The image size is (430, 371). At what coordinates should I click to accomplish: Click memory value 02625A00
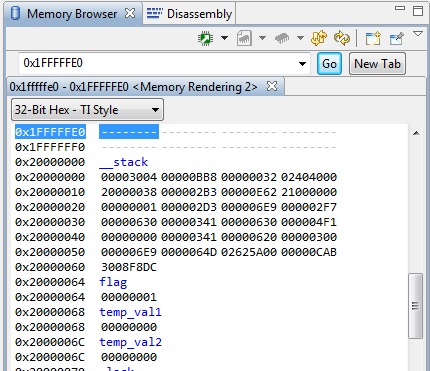[x=249, y=252]
